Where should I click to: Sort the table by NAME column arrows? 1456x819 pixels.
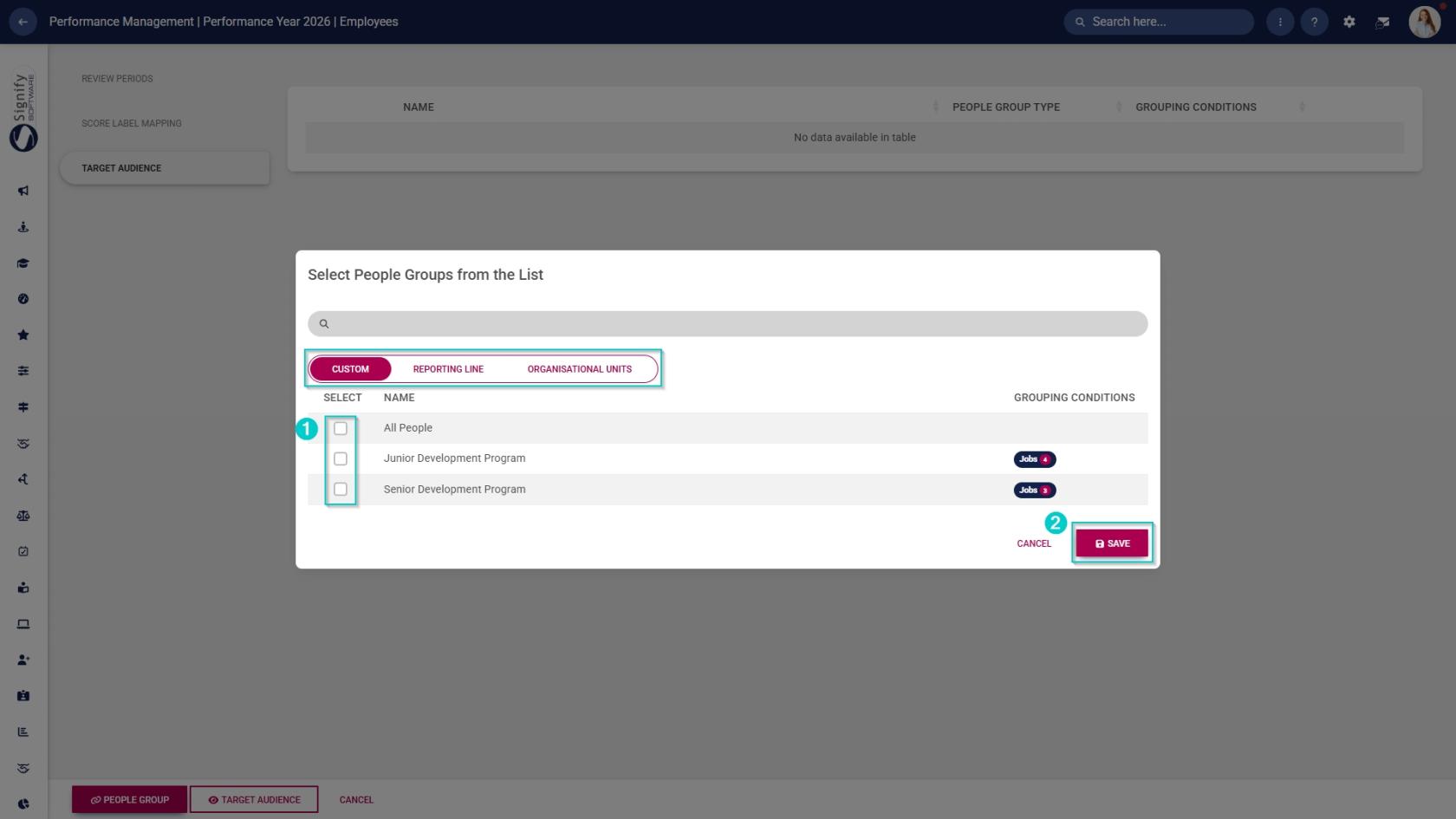pyautogui.click(x=936, y=107)
